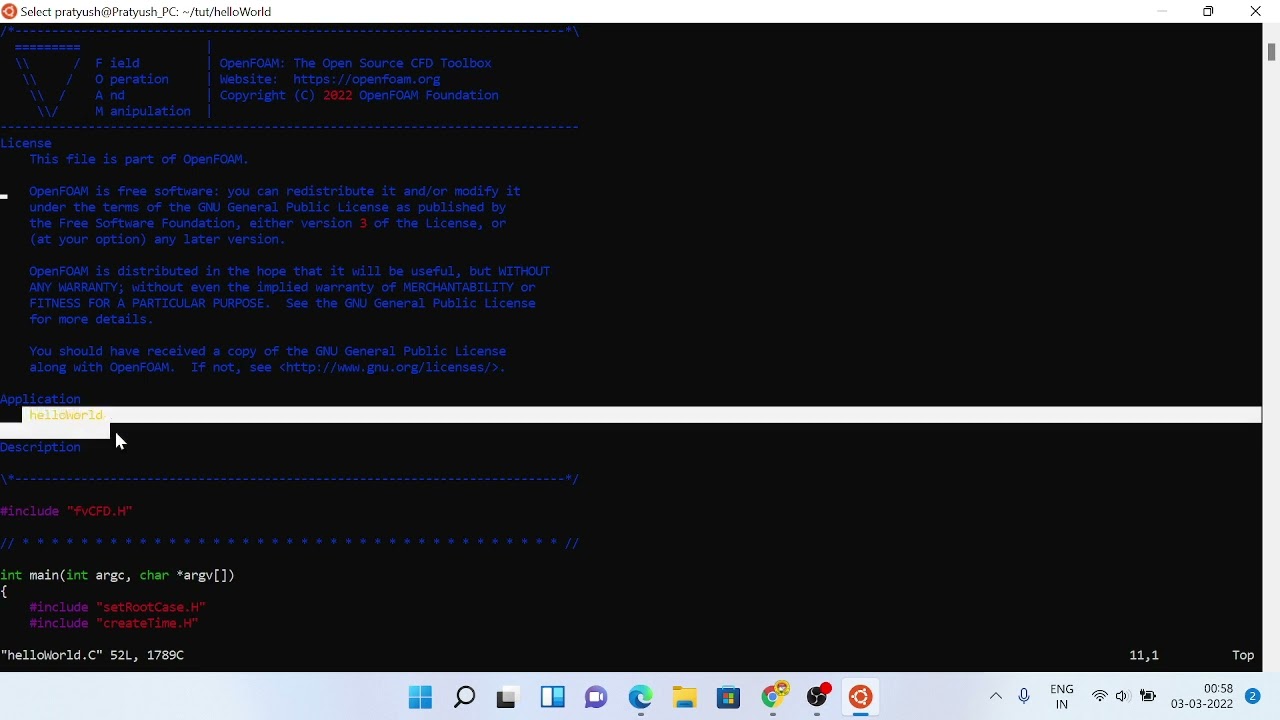Click the volume speaker icon

tap(1122, 696)
